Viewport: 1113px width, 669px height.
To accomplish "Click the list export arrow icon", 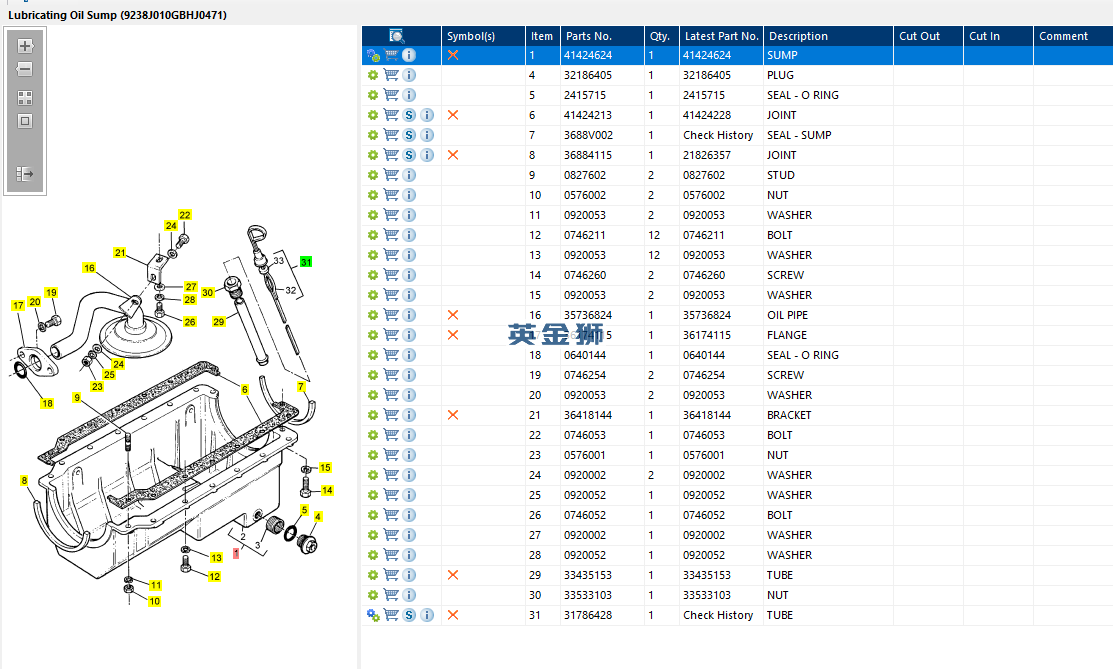I will [x=25, y=174].
